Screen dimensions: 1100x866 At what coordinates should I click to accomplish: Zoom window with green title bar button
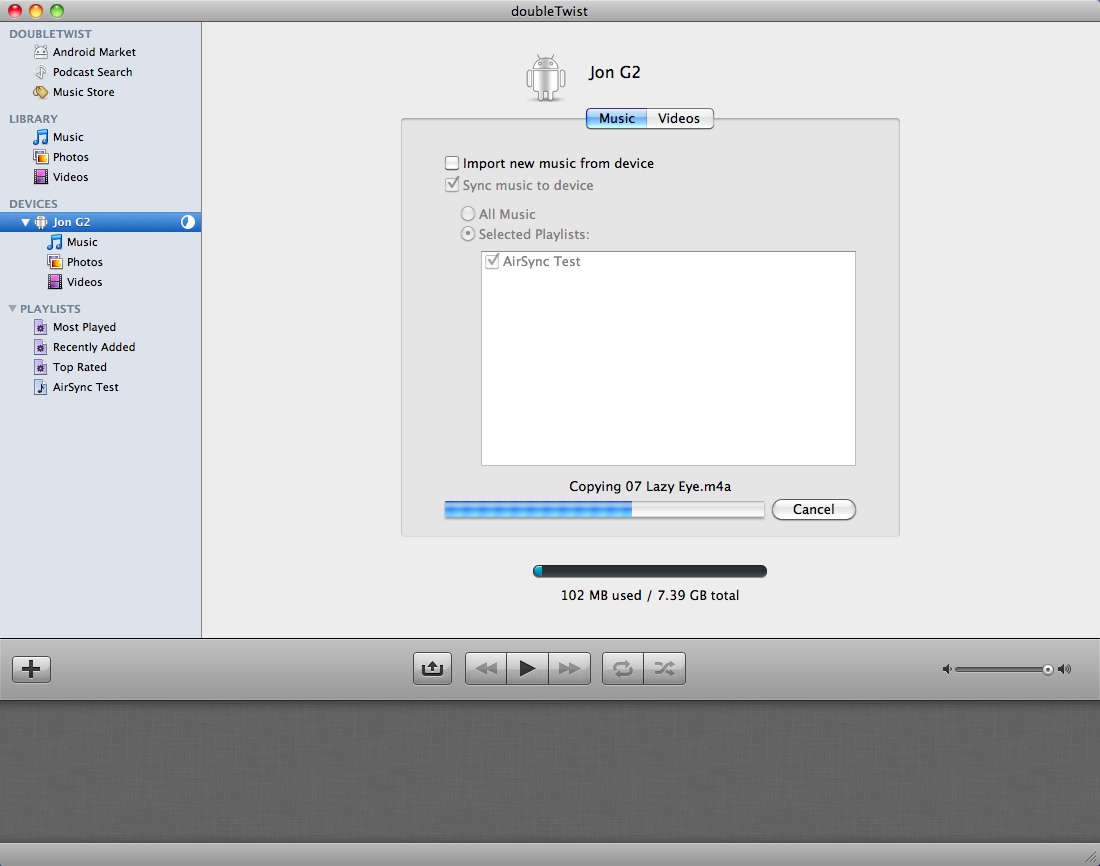57,11
